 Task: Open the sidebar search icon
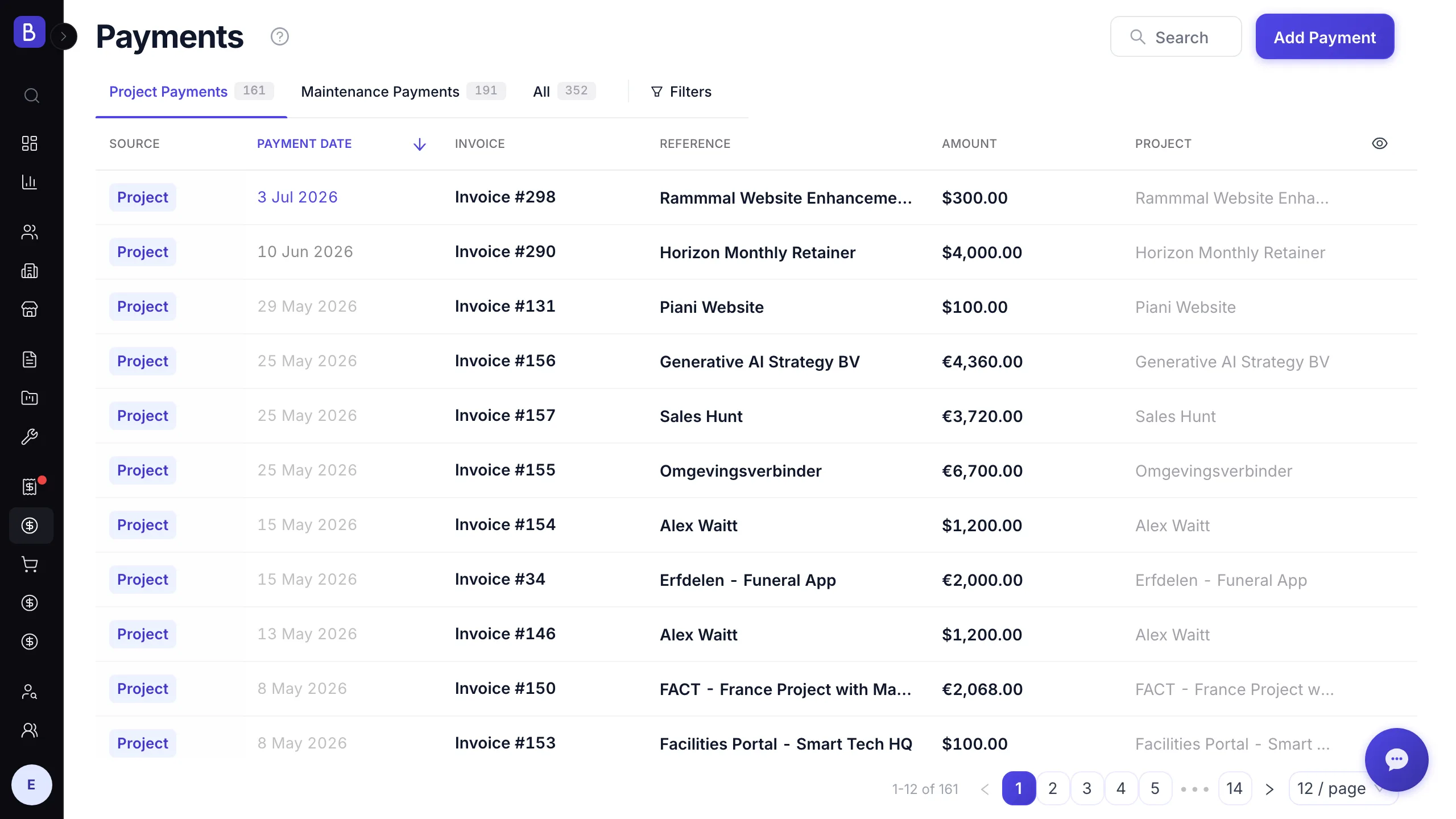[x=31, y=96]
